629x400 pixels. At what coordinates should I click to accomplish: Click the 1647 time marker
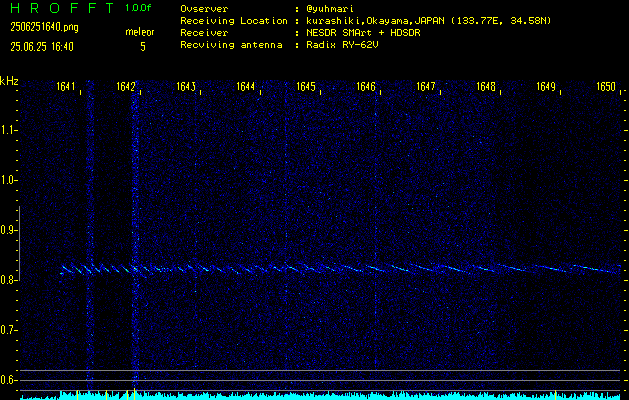coord(426,87)
